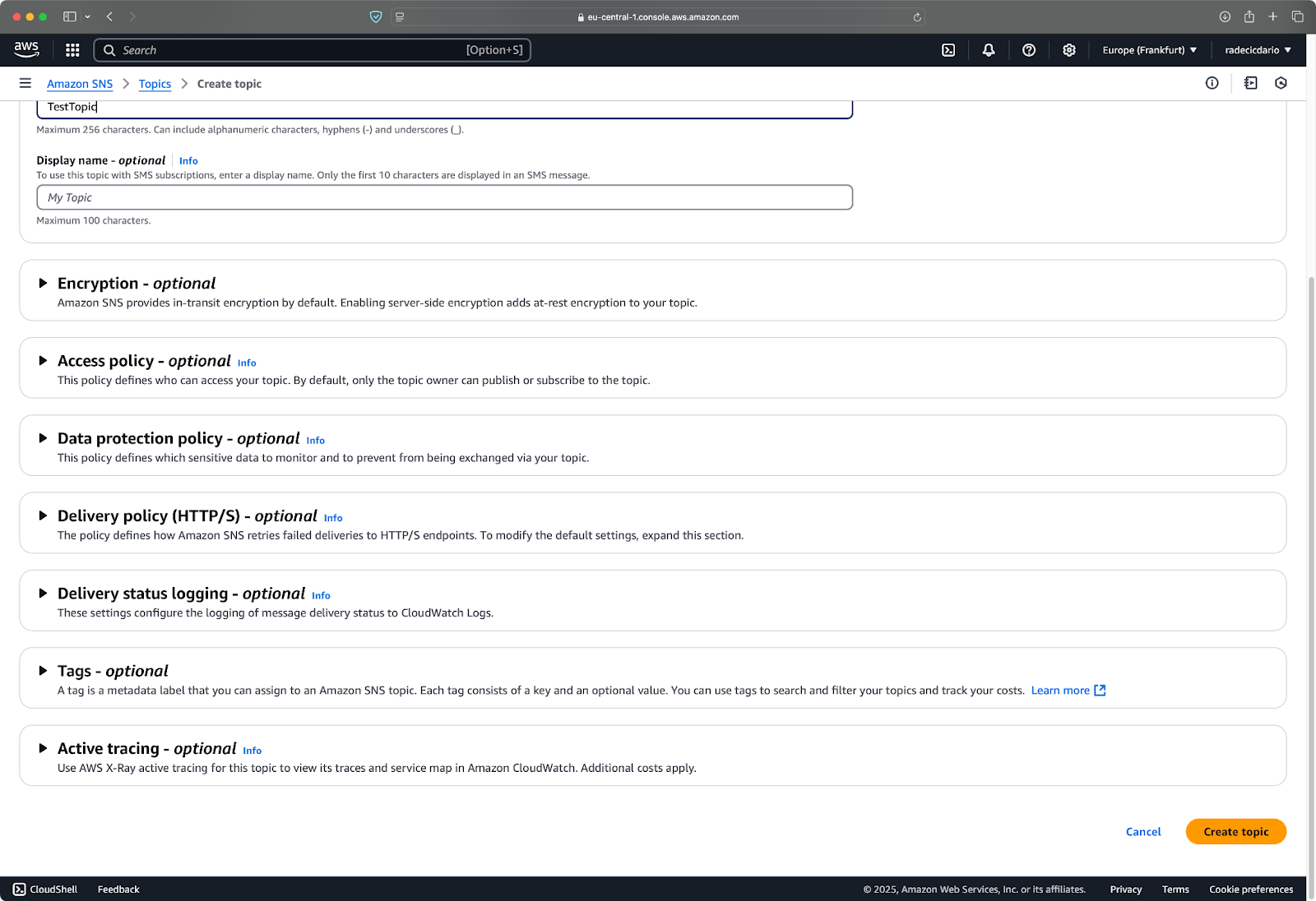The width and height of the screenshot is (1316, 901).
Task: Expand the Delivery status logging section
Action: pyautogui.click(x=43, y=594)
